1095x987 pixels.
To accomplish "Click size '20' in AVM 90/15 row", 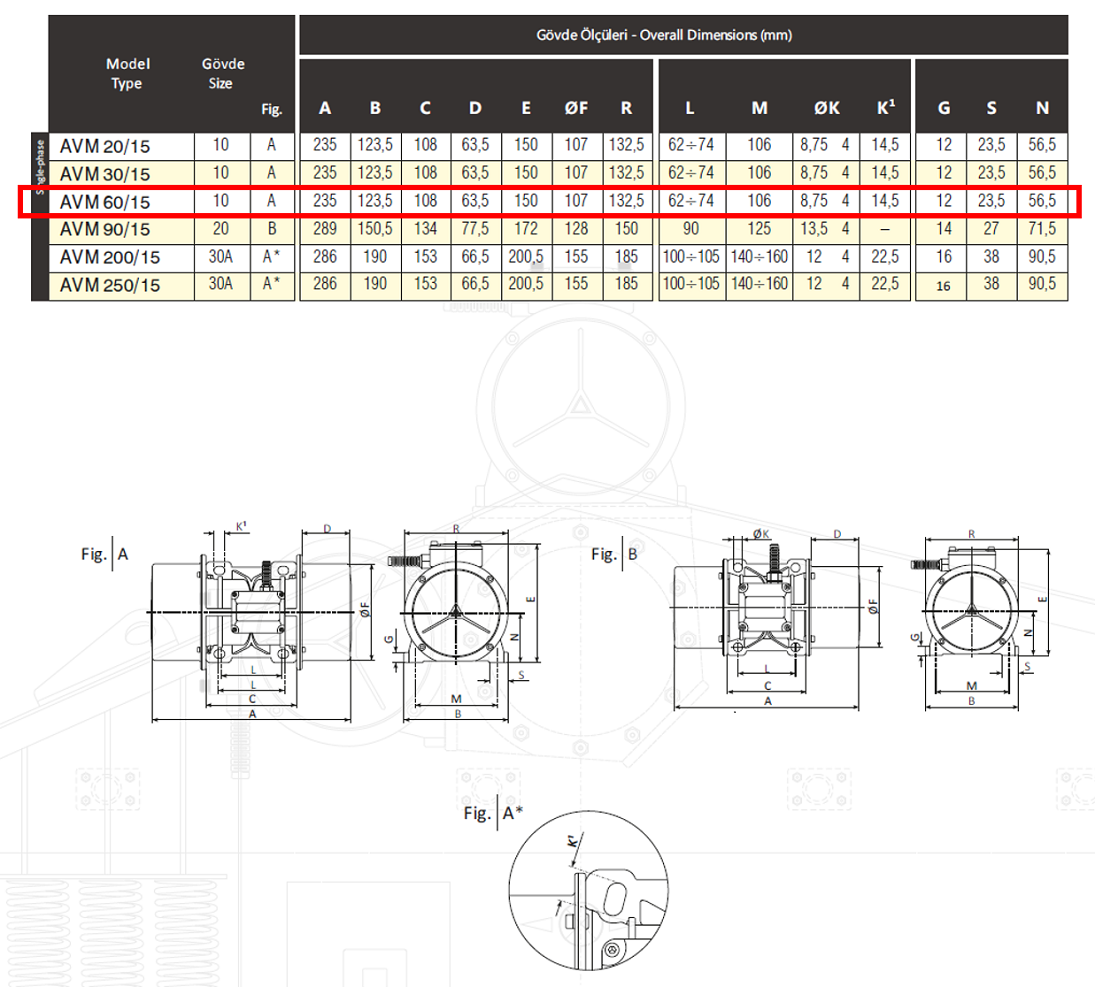I will [221, 229].
